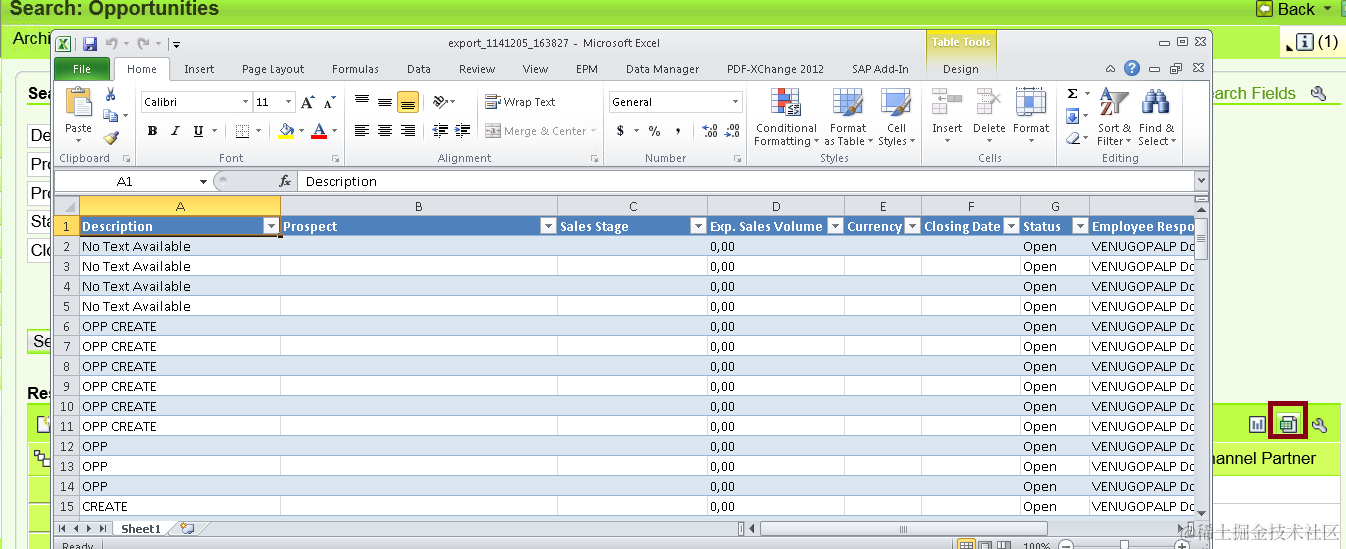Viewport: 1346px width, 549px height.
Task: Open the SAP Add-In ribbon tab
Action: 880,69
